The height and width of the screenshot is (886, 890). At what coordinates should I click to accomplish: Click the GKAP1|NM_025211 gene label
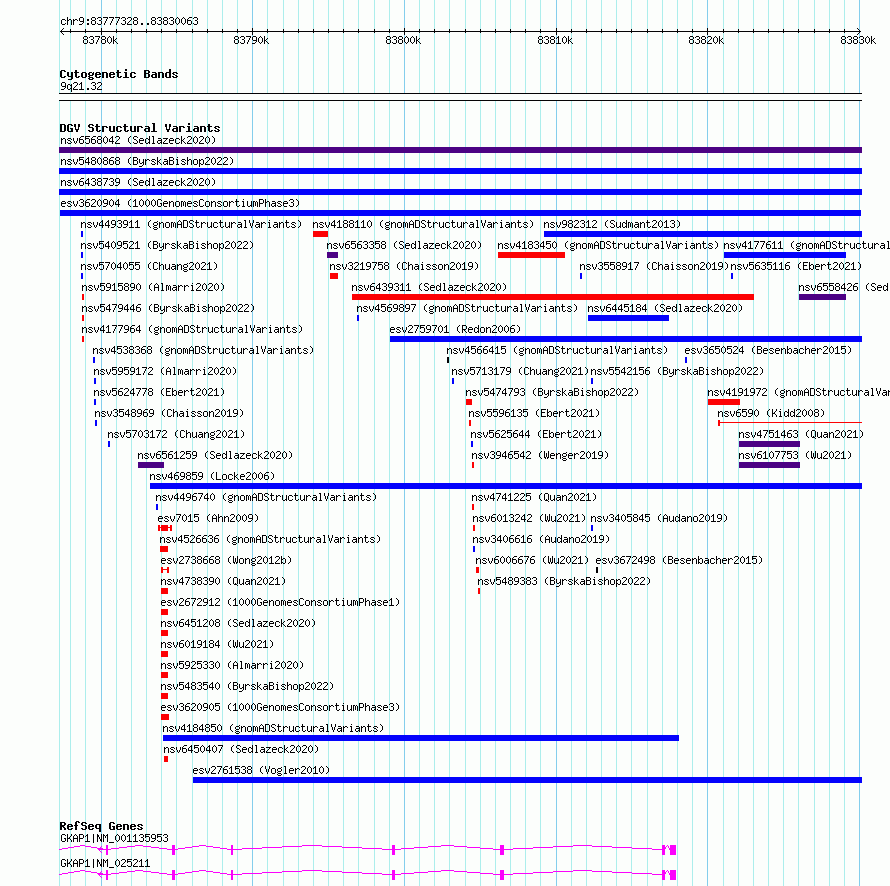[105, 863]
